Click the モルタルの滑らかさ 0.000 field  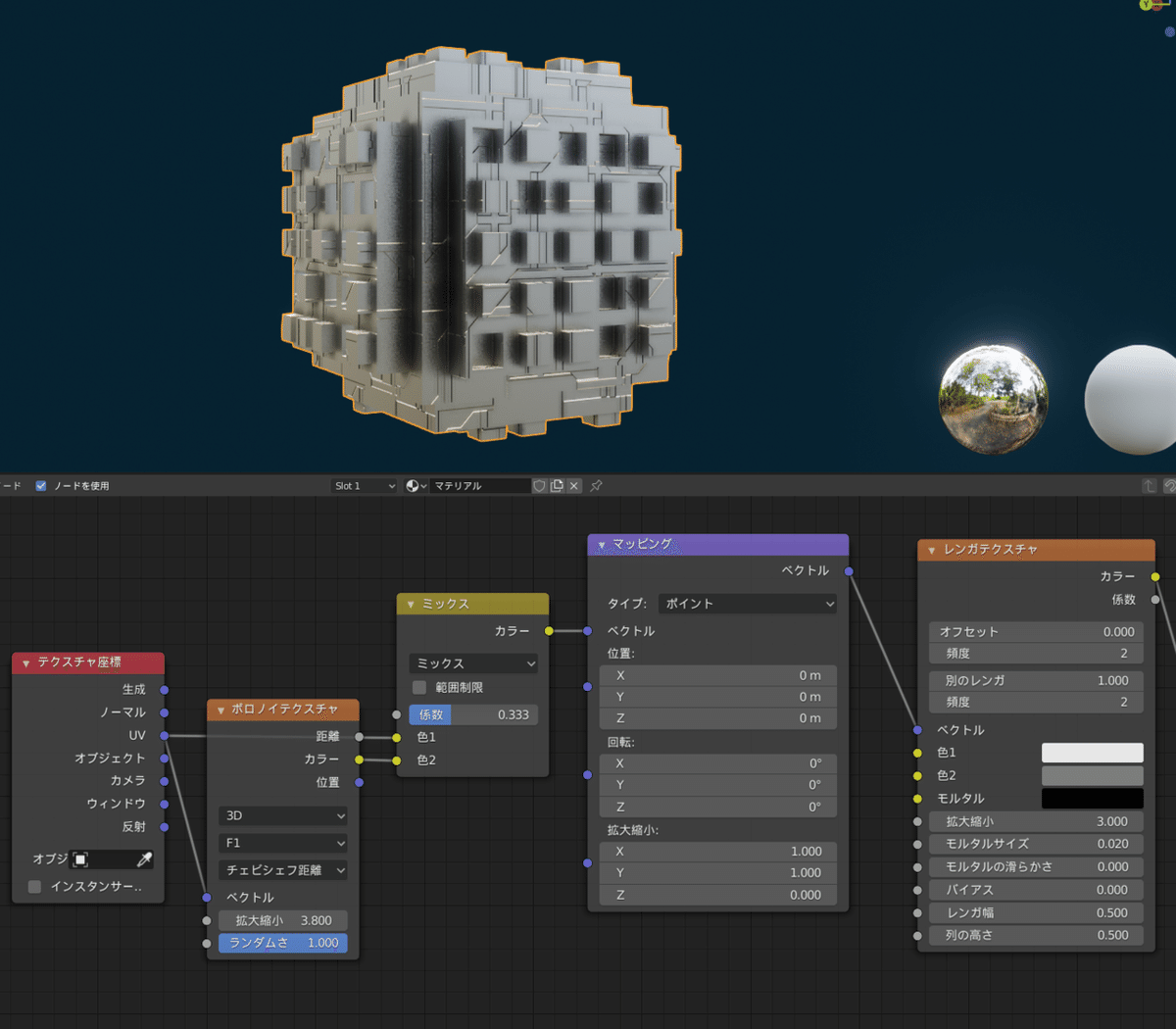[x=1036, y=867]
